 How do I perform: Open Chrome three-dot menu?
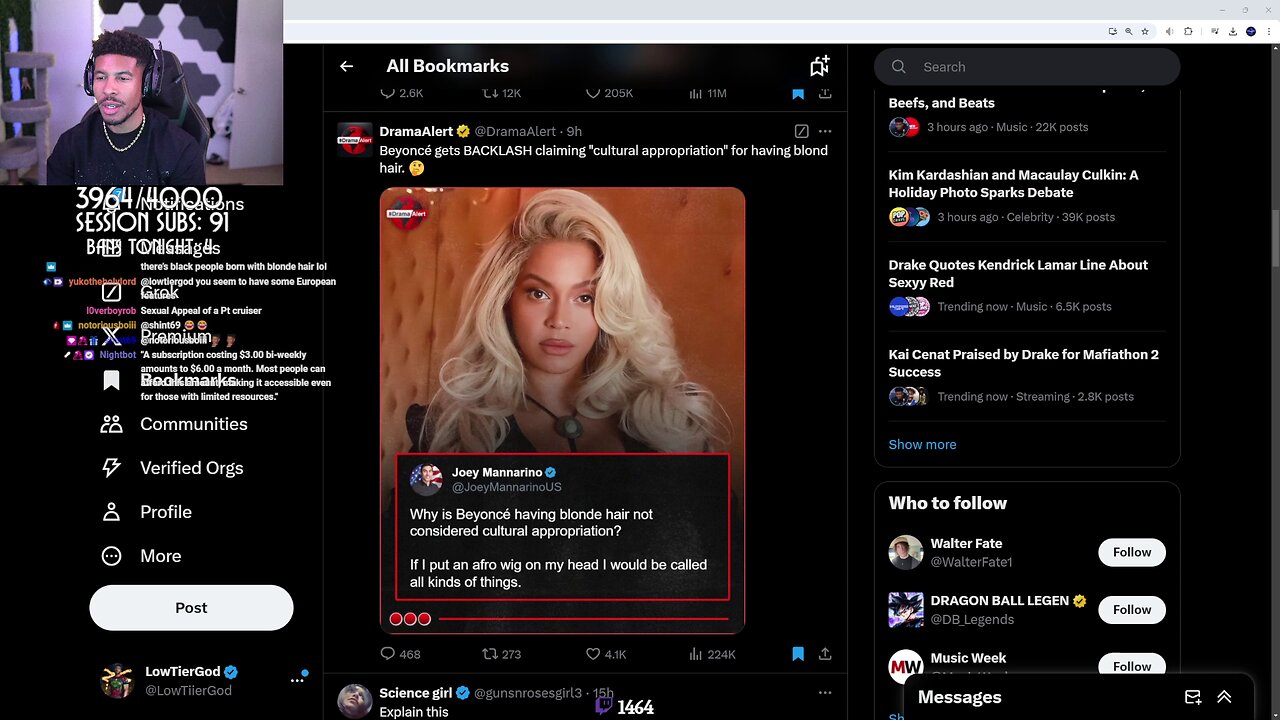1269,32
